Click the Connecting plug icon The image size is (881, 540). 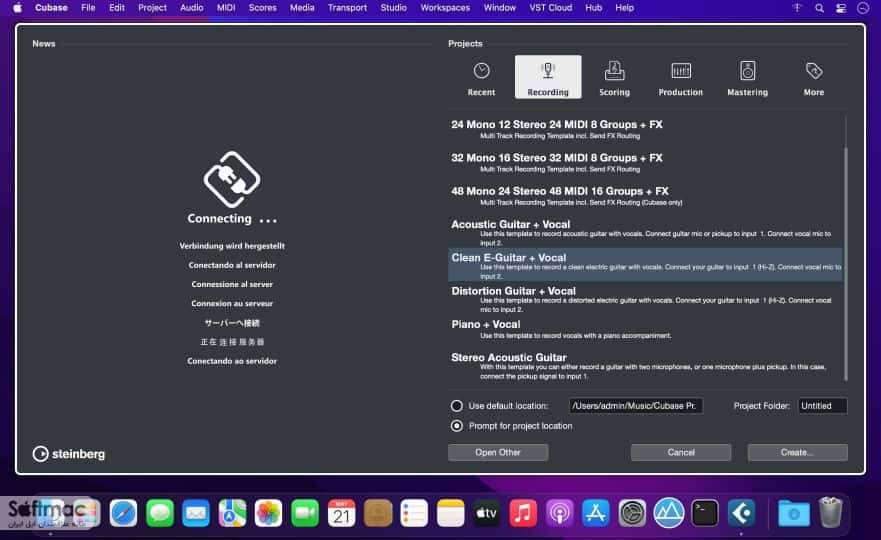tap(231, 179)
